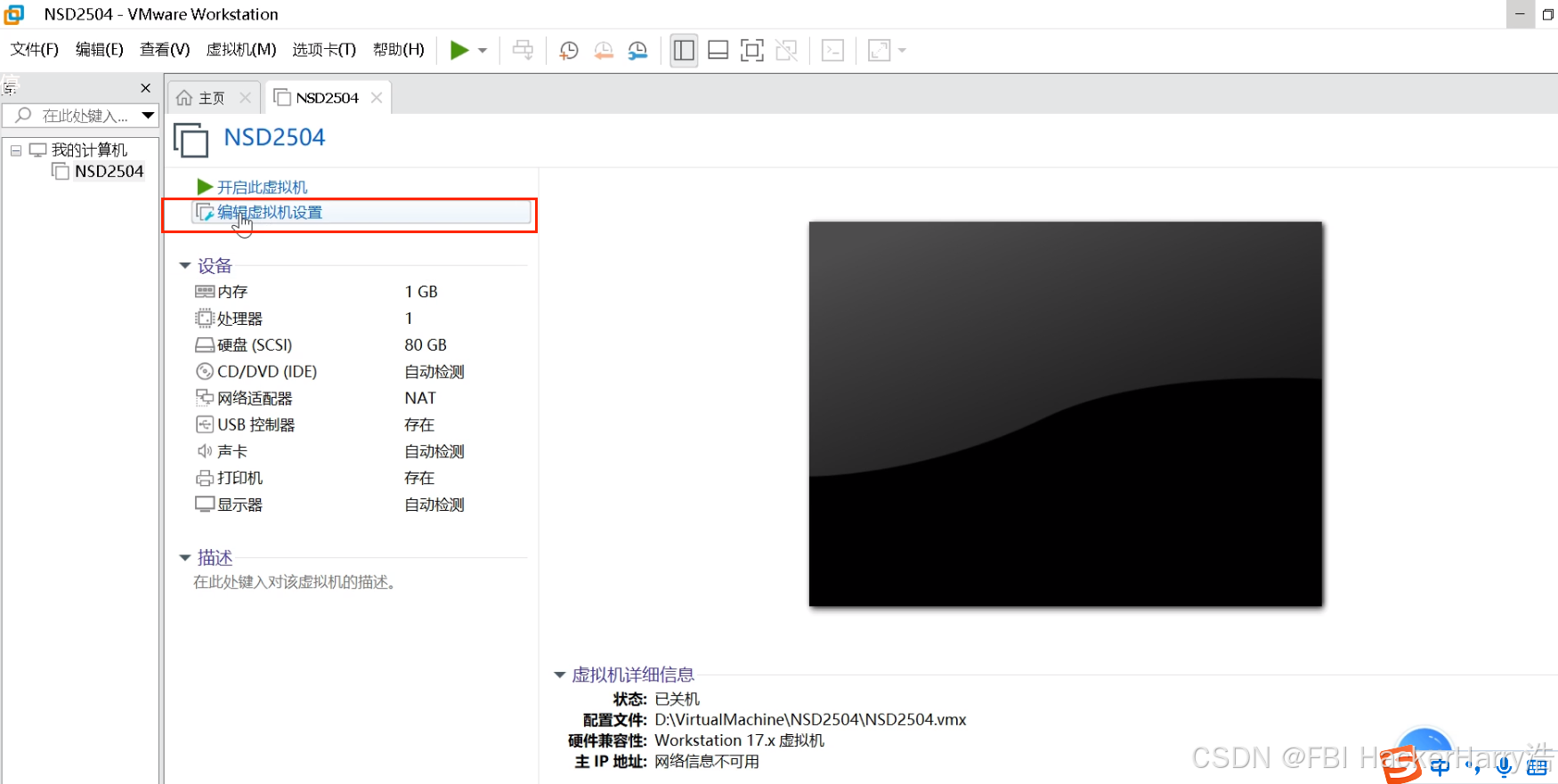
Task: Click the 80 GB hard disk value
Action: click(x=426, y=345)
